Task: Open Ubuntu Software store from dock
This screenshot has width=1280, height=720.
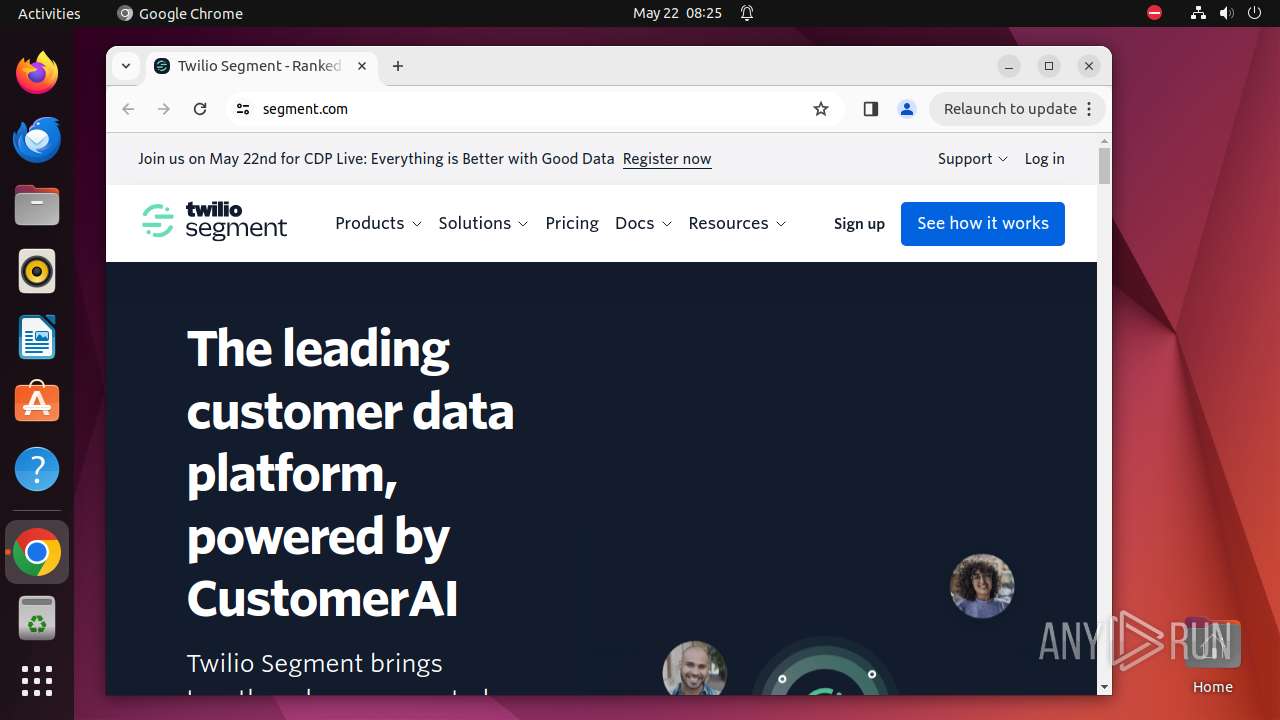Action: [x=37, y=403]
